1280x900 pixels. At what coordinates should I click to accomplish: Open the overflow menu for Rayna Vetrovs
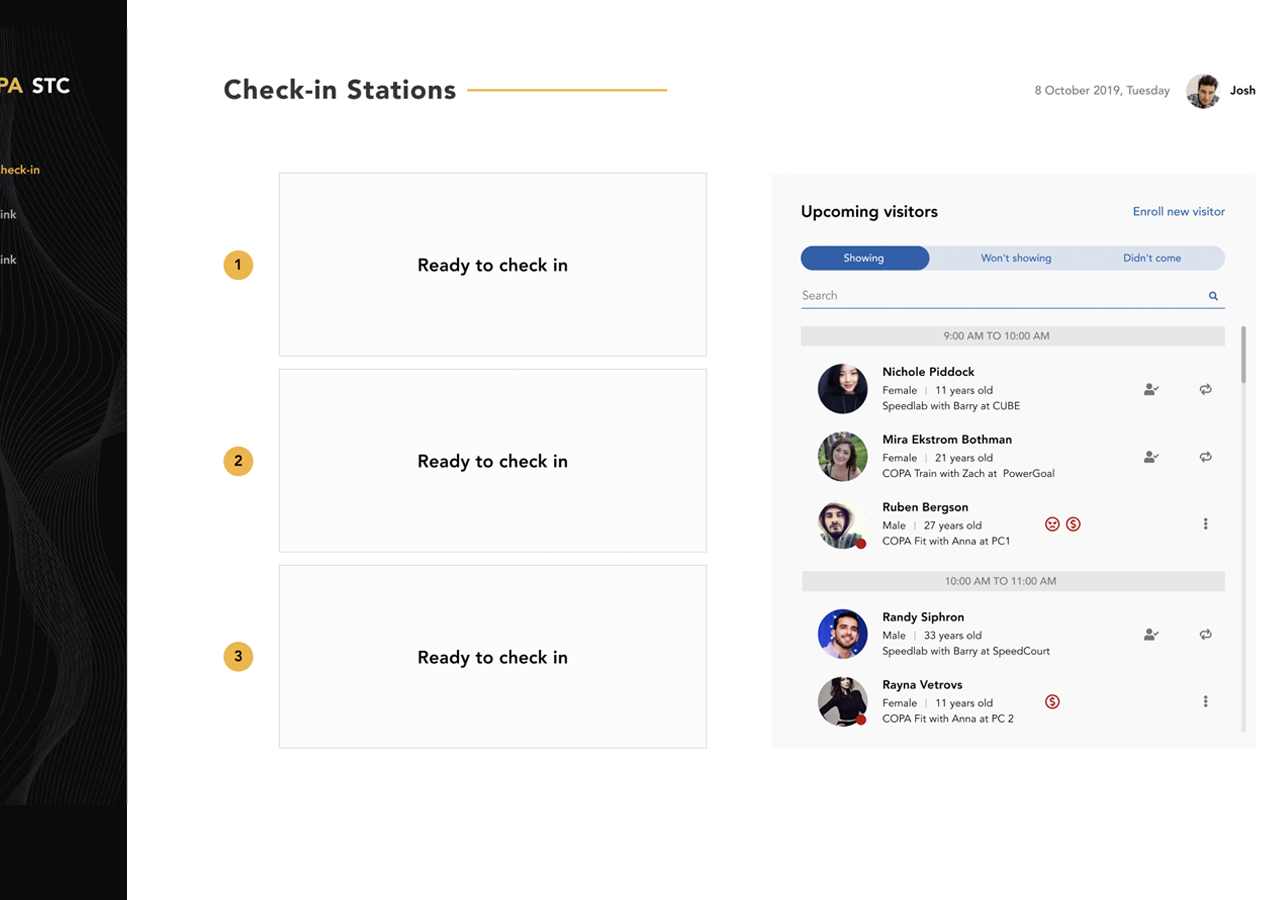(1206, 701)
